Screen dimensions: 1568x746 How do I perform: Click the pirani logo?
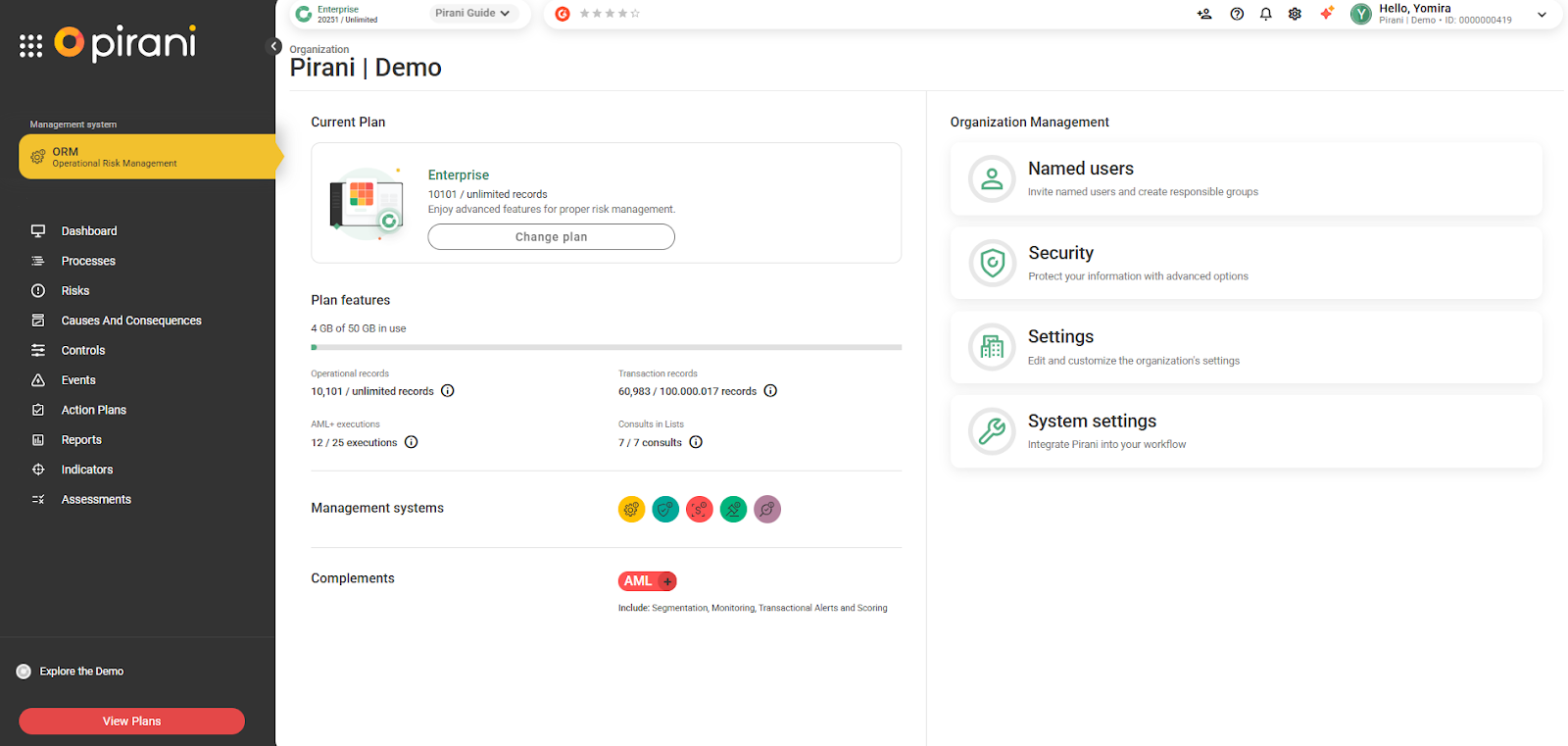124,43
